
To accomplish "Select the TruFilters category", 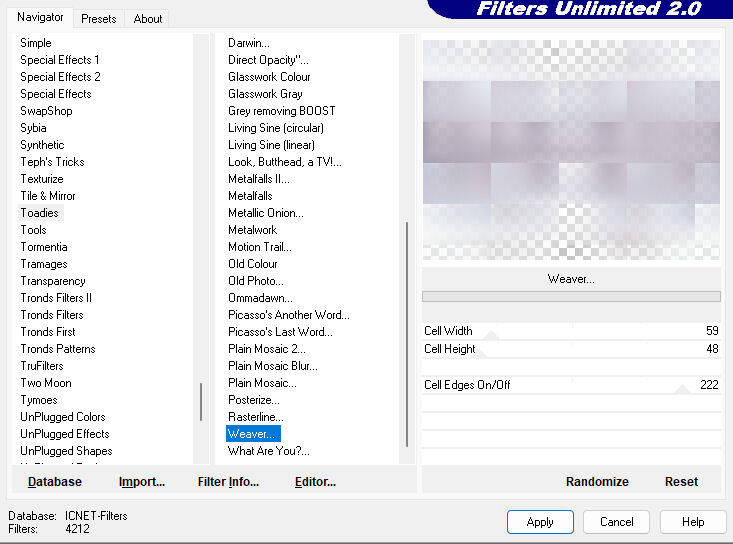I will pyautogui.click(x=42, y=366).
